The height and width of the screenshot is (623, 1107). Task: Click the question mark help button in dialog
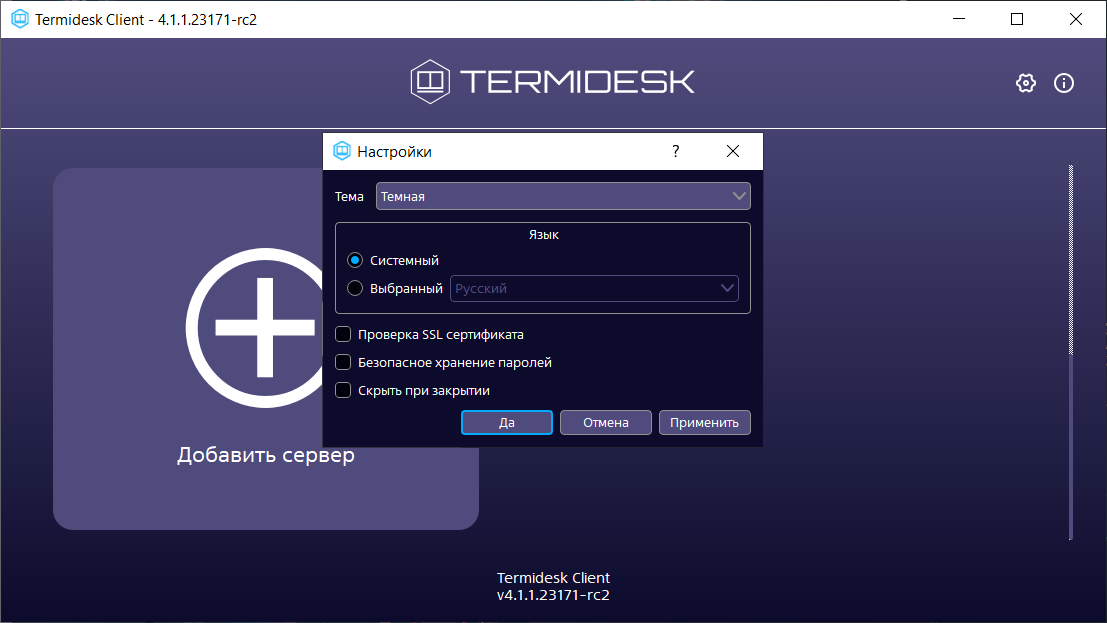click(675, 152)
